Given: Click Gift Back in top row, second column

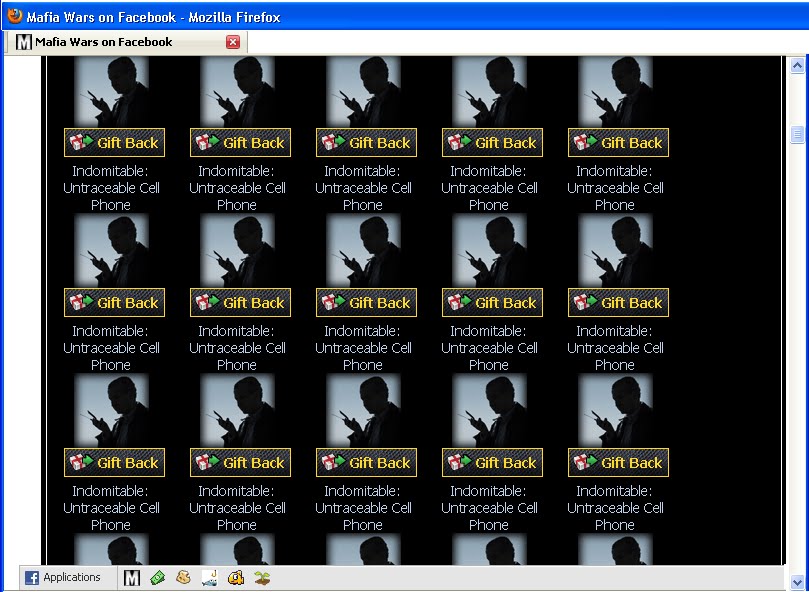Looking at the screenshot, I should [x=240, y=142].
